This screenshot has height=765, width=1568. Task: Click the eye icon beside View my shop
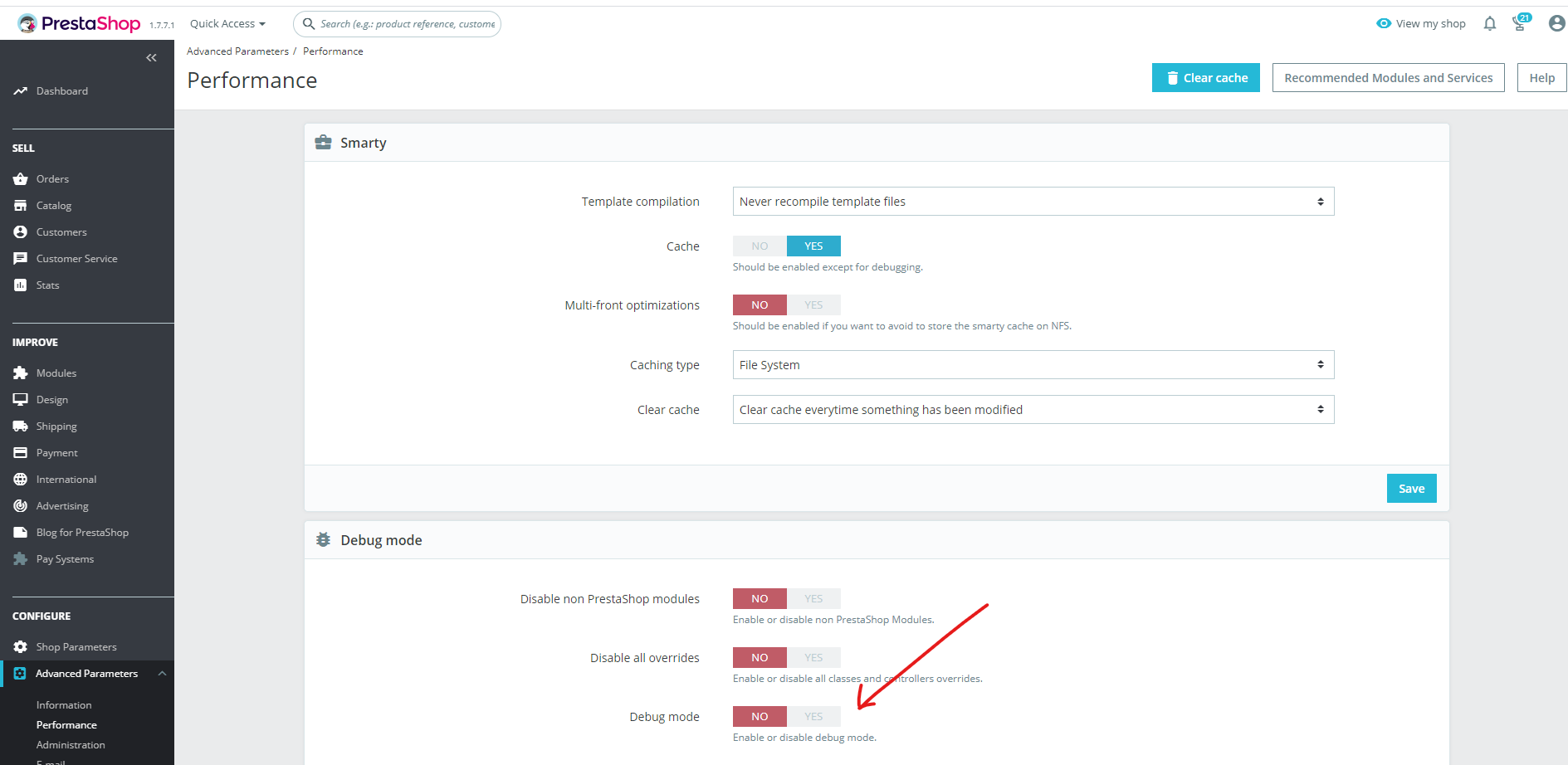pos(1384,23)
